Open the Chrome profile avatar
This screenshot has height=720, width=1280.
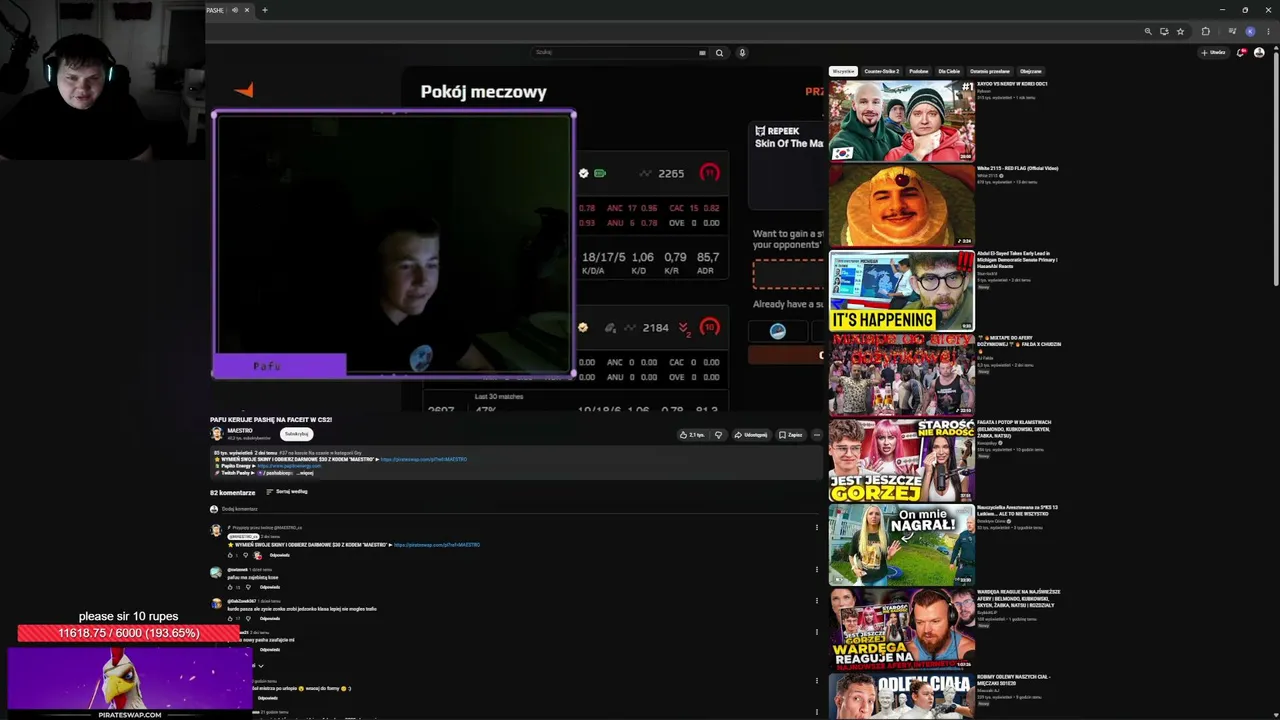click(x=1250, y=32)
